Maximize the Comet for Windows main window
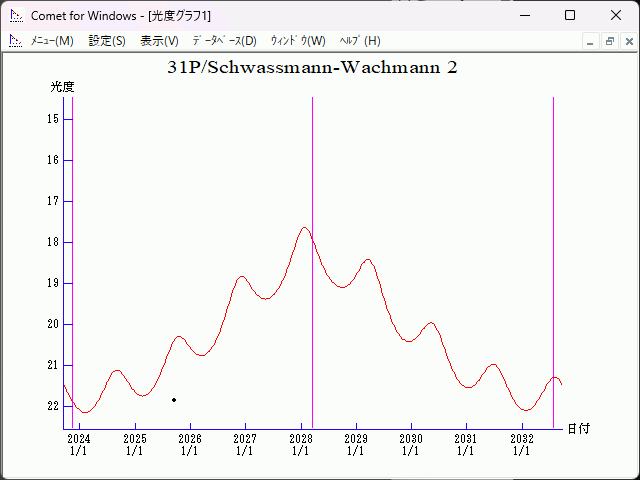The image size is (640, 480). (x=570, y=15)
